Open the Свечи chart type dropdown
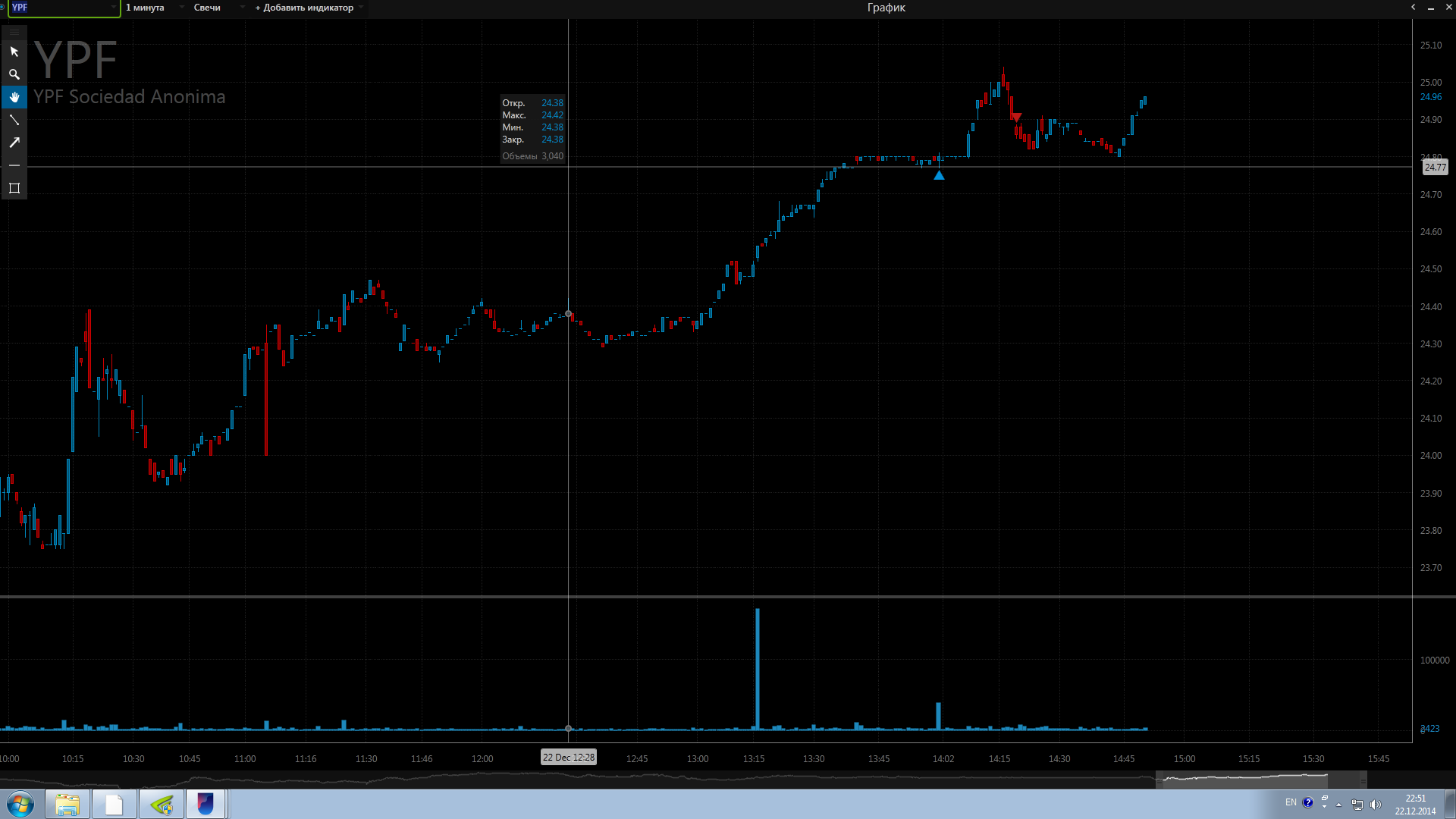1456x819 pixels. tap(218, 8)
